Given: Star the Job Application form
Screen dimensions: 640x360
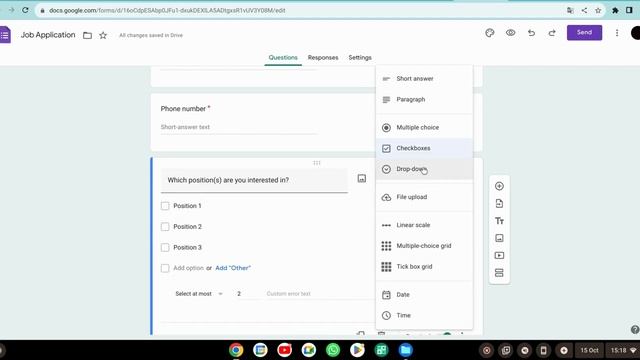Looking at the screenshot, I should click(103, 36).
